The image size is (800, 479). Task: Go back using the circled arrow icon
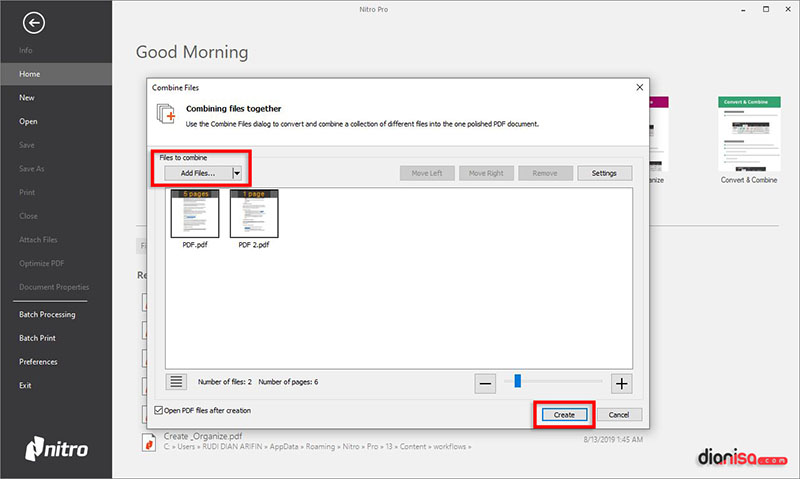[x=34, y=23]
